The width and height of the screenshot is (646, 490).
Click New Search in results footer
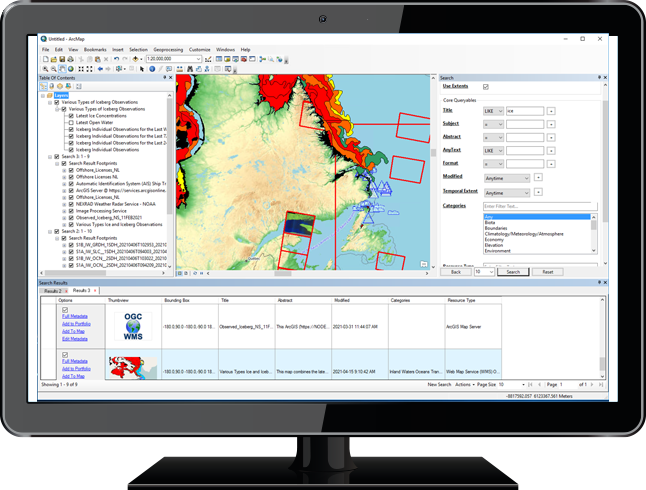(x=439, y=384)
